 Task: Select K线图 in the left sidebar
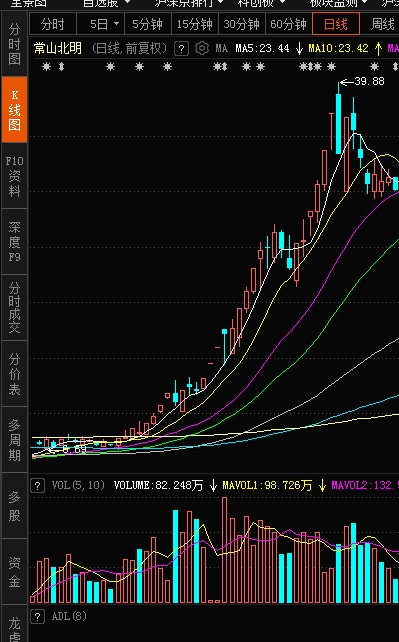tap(14, 110)
